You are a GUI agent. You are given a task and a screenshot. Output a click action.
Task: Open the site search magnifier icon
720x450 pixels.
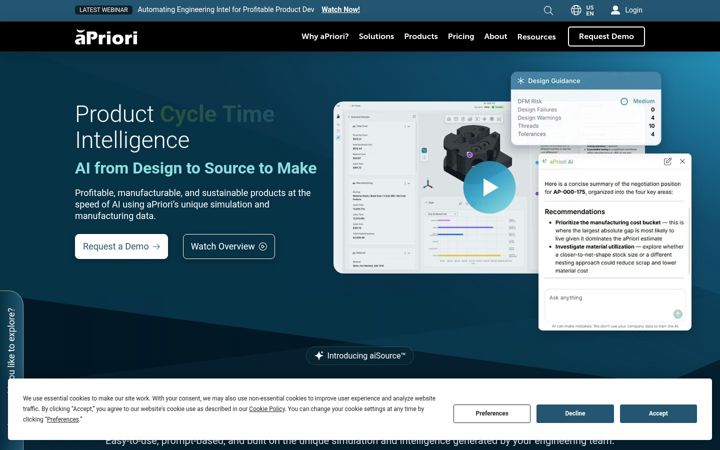click(x=548, y=10)
